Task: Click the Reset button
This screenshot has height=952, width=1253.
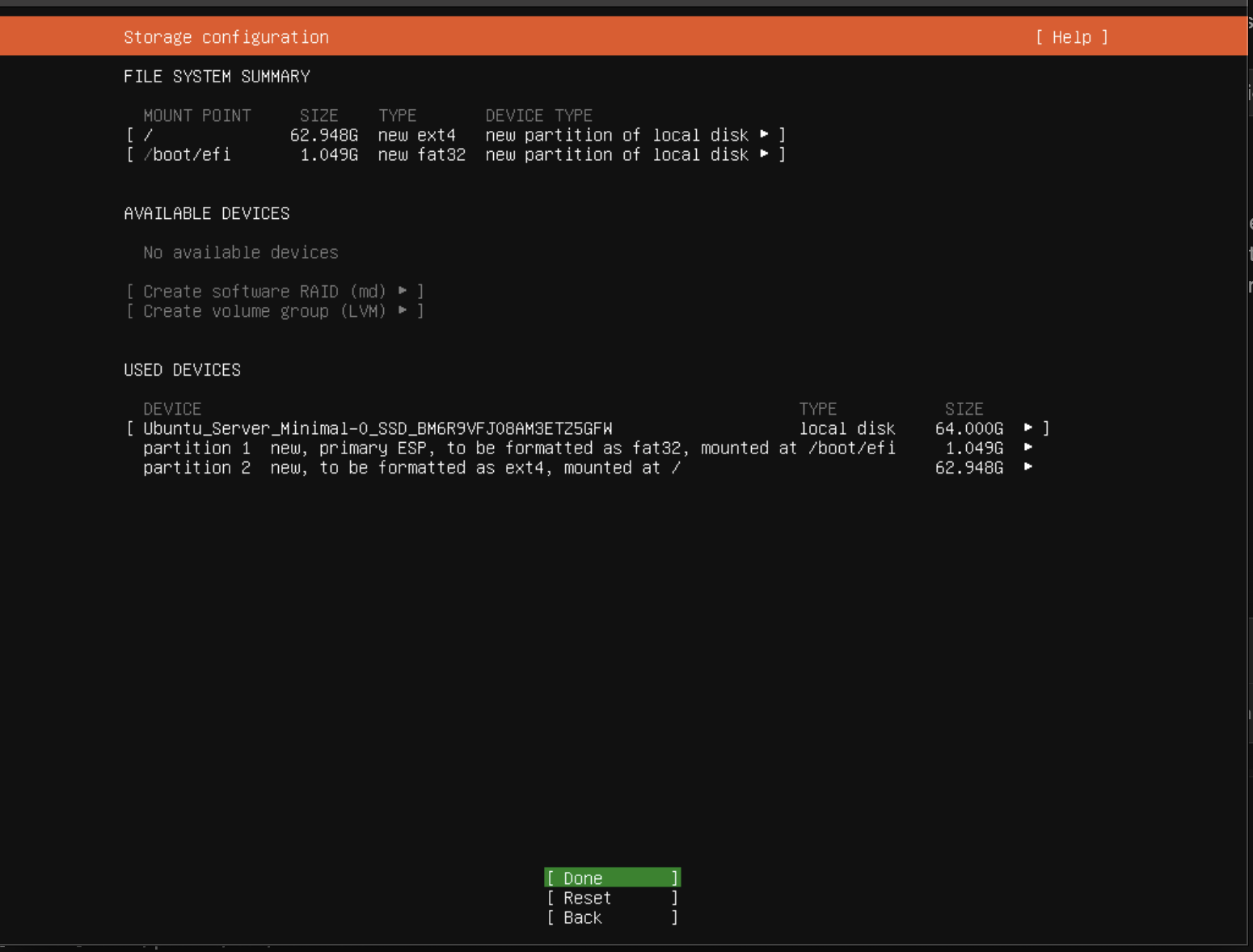Action: pyautogui.click(x=611, y=898)
